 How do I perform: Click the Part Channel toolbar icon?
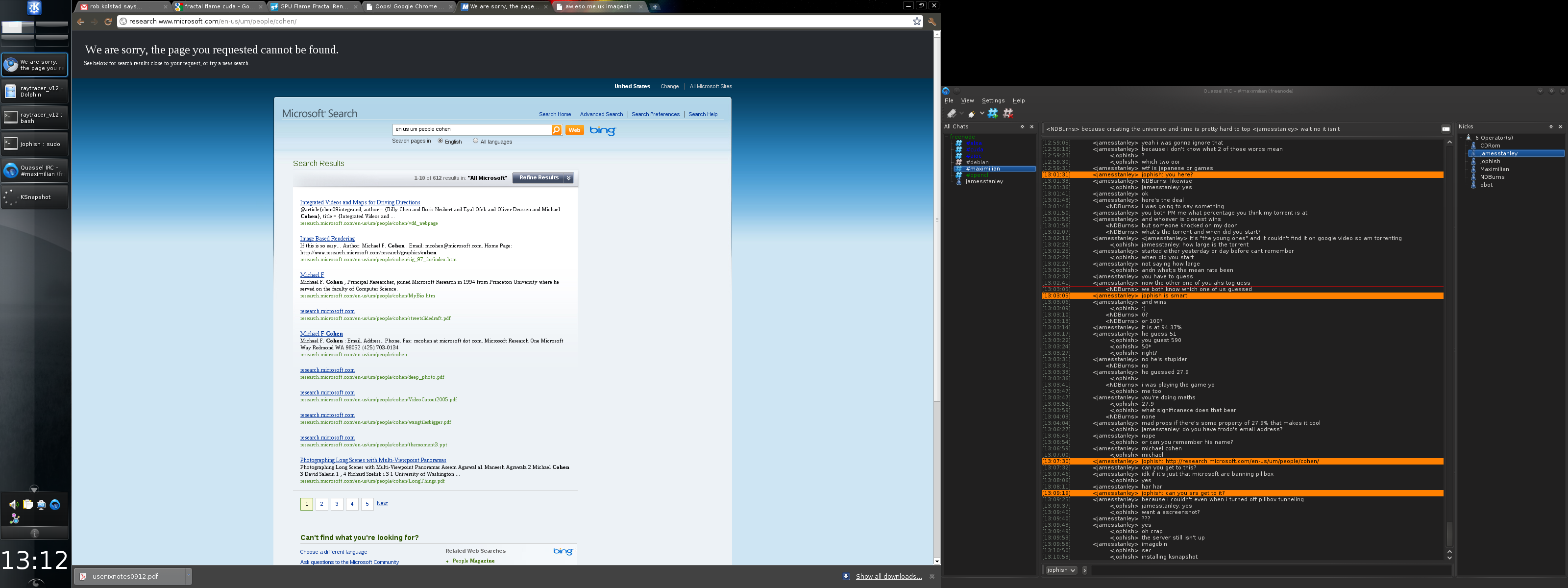(x=1008, y=113)
